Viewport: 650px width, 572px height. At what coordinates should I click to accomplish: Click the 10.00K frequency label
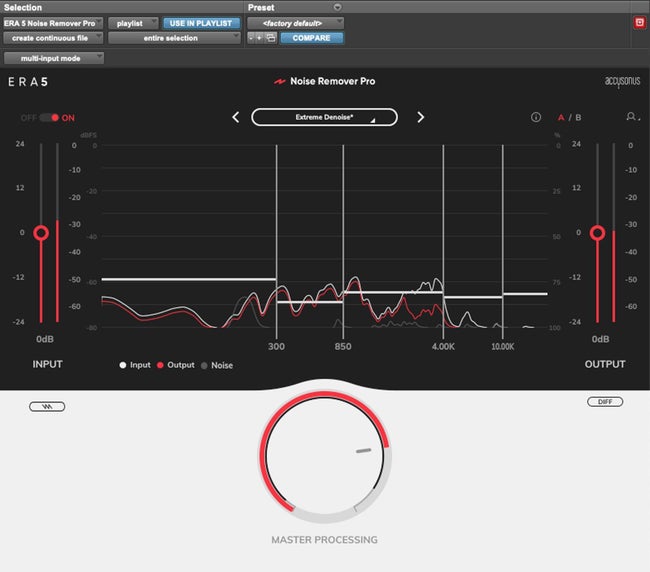pos(503,347)
